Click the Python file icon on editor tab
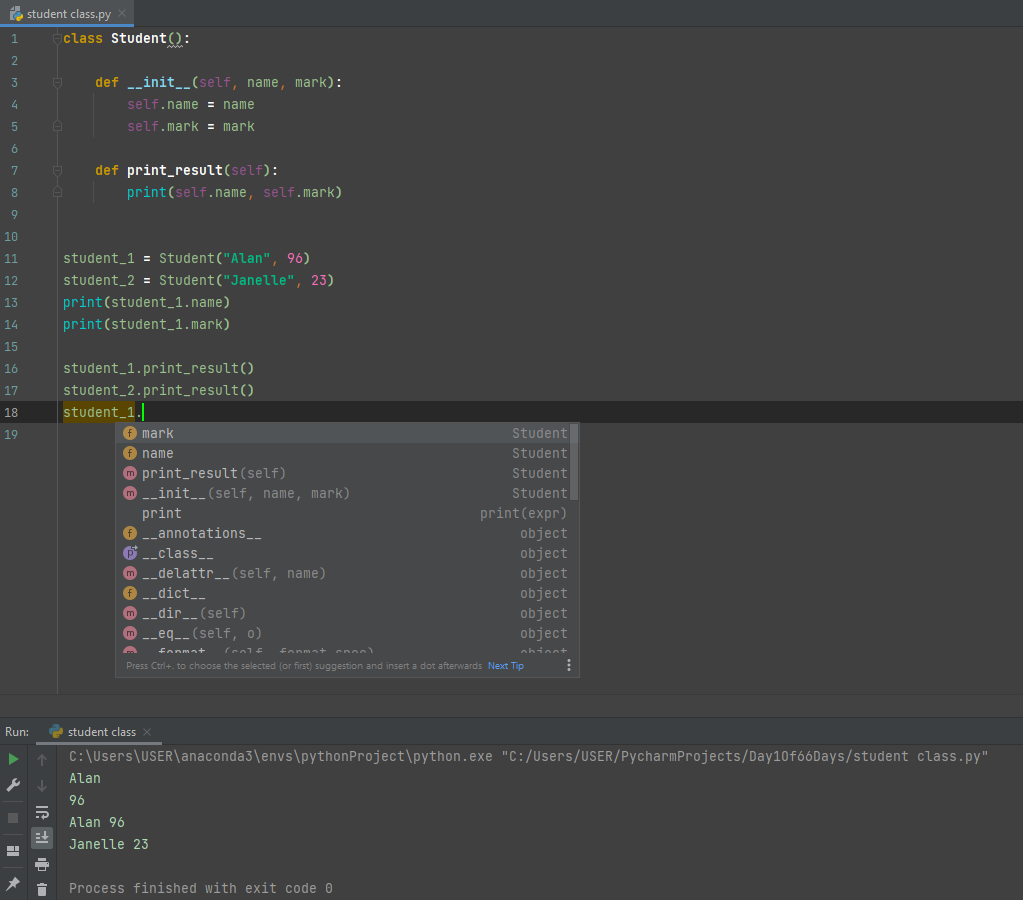The image size is (1023, 900). click(16, 14)
